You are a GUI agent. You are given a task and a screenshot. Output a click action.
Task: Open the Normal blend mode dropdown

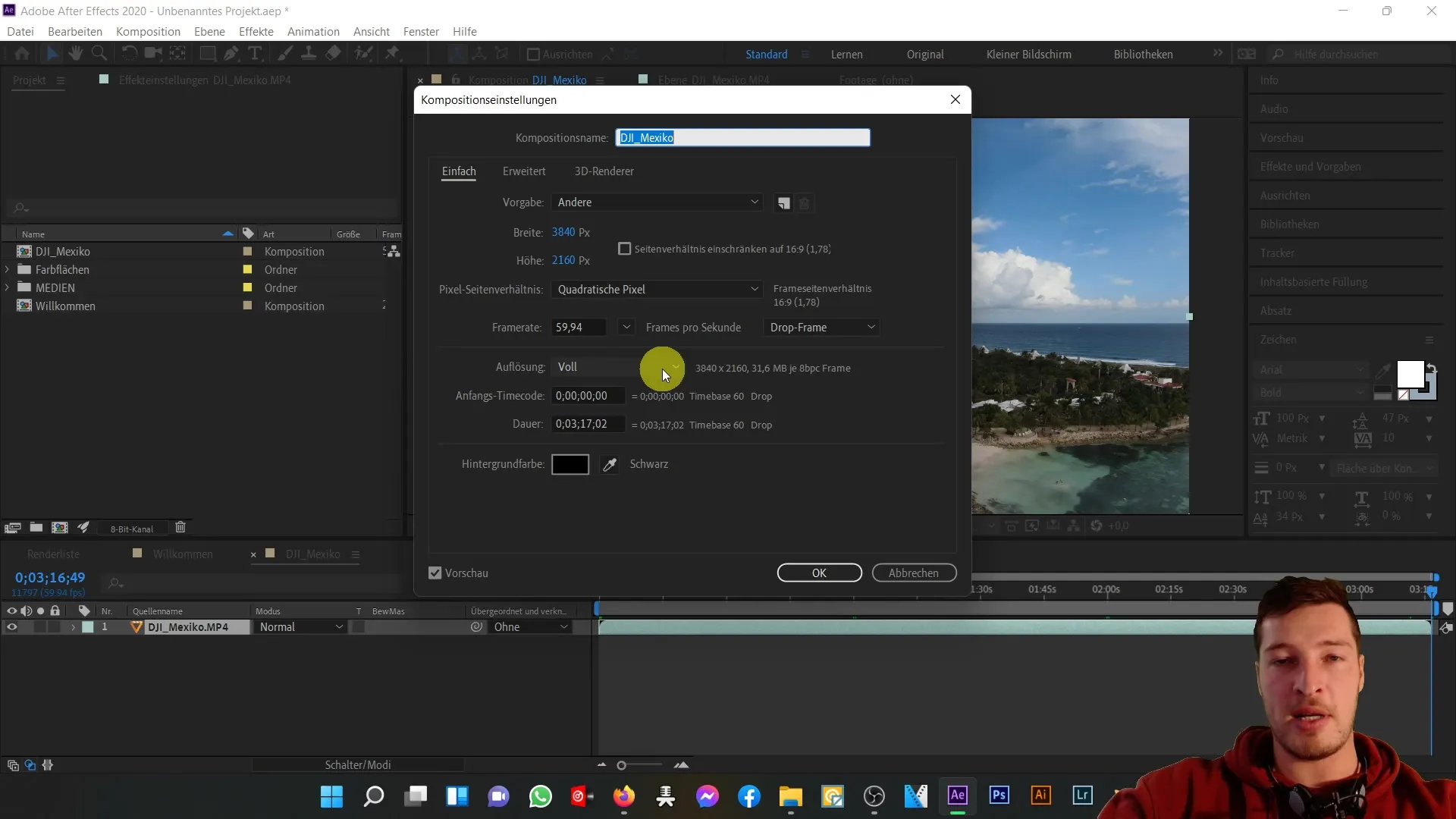point(301,627)
